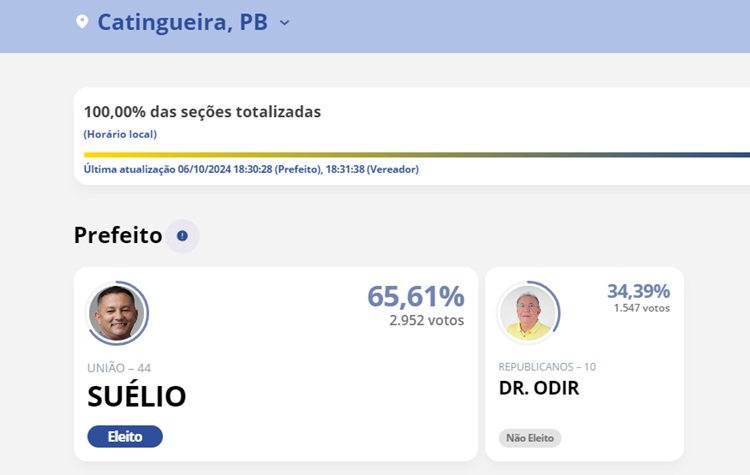
Task: Click the Prefeito section heading
Action: [118, 236]
